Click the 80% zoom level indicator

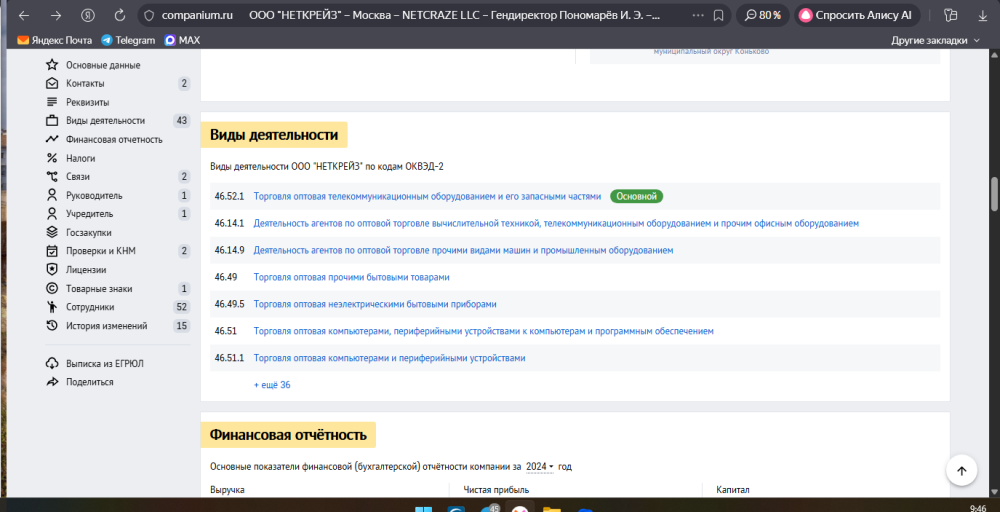761,16
